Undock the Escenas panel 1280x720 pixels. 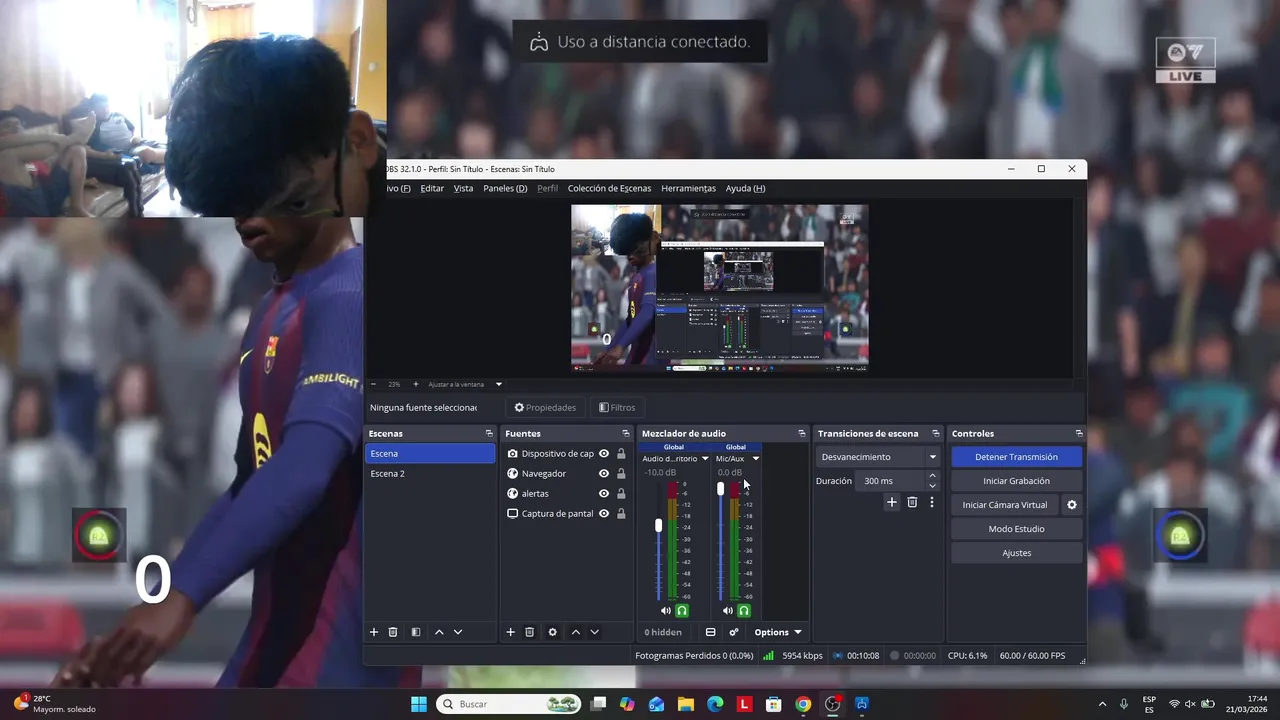point(489,433)
